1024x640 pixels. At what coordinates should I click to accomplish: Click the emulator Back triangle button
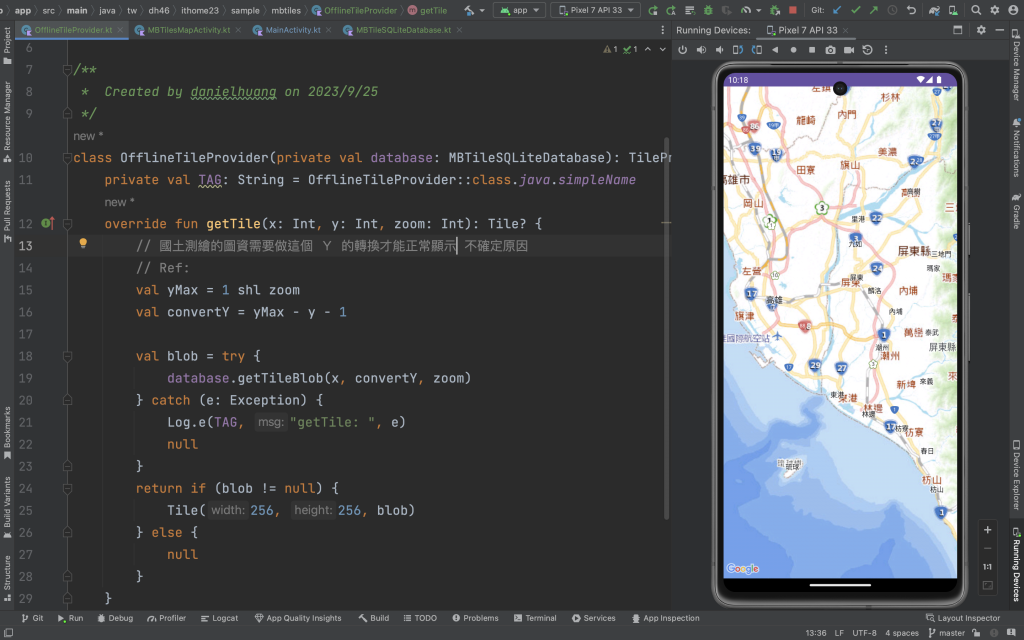pyautogui.click(x=775, y=50)
